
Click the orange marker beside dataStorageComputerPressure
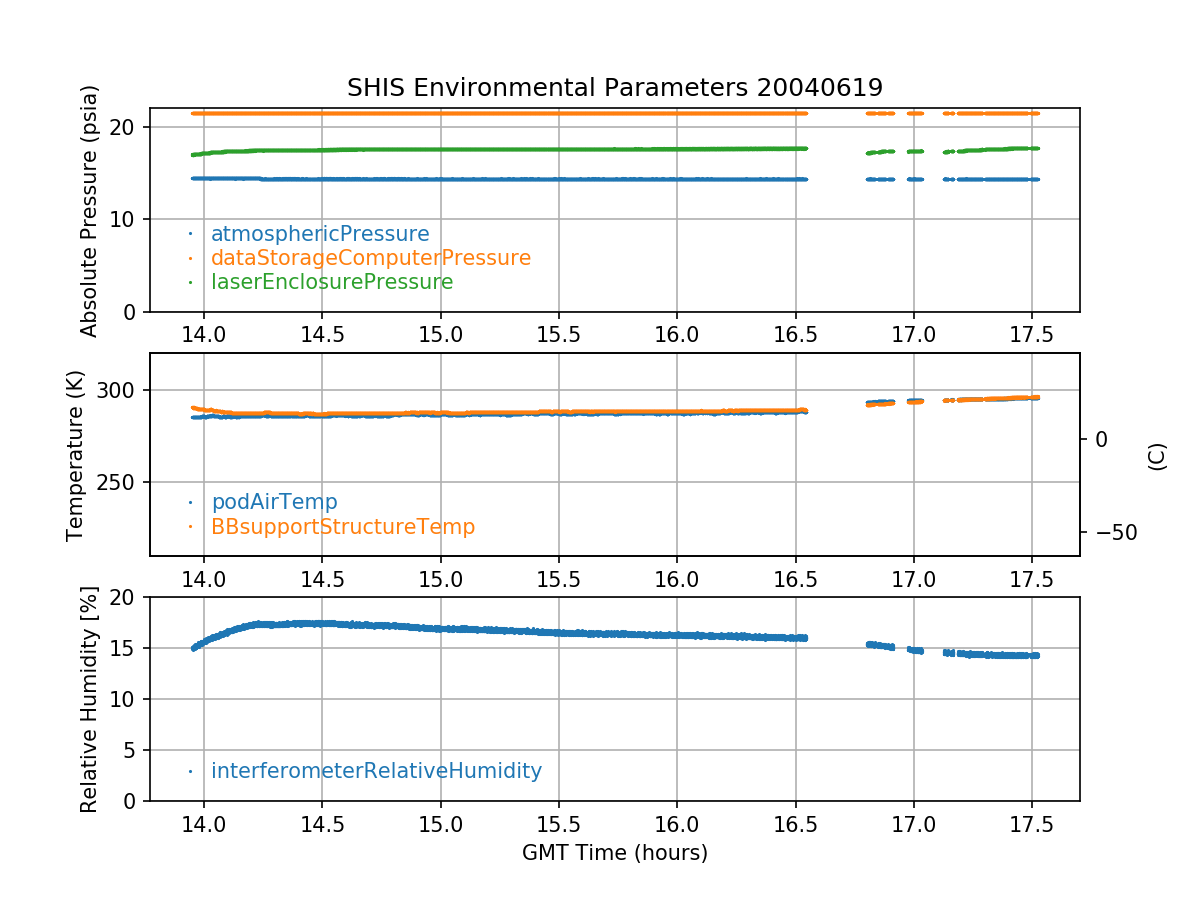pyautogui.click(x=190, y=258)
